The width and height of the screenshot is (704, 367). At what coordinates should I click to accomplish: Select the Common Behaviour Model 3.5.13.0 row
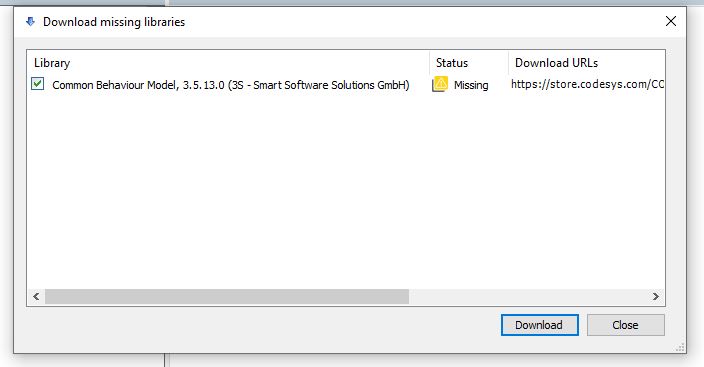(x=346, y=85)
